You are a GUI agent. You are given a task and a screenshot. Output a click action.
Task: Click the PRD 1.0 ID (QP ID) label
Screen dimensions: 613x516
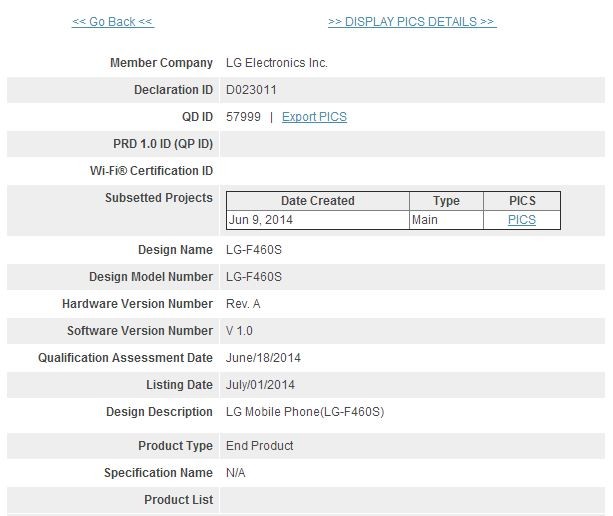[x=163, y=144]
